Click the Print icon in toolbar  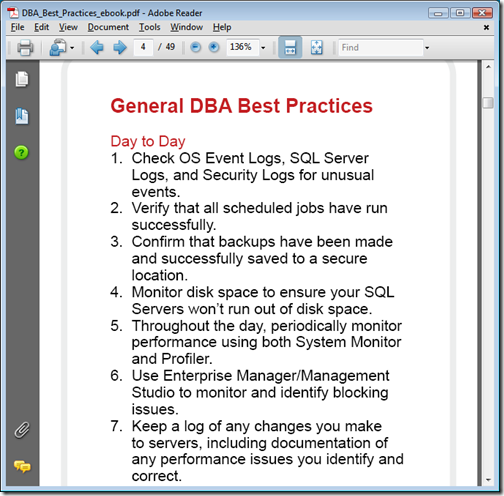pyautogui.click(x=25, y=47)
